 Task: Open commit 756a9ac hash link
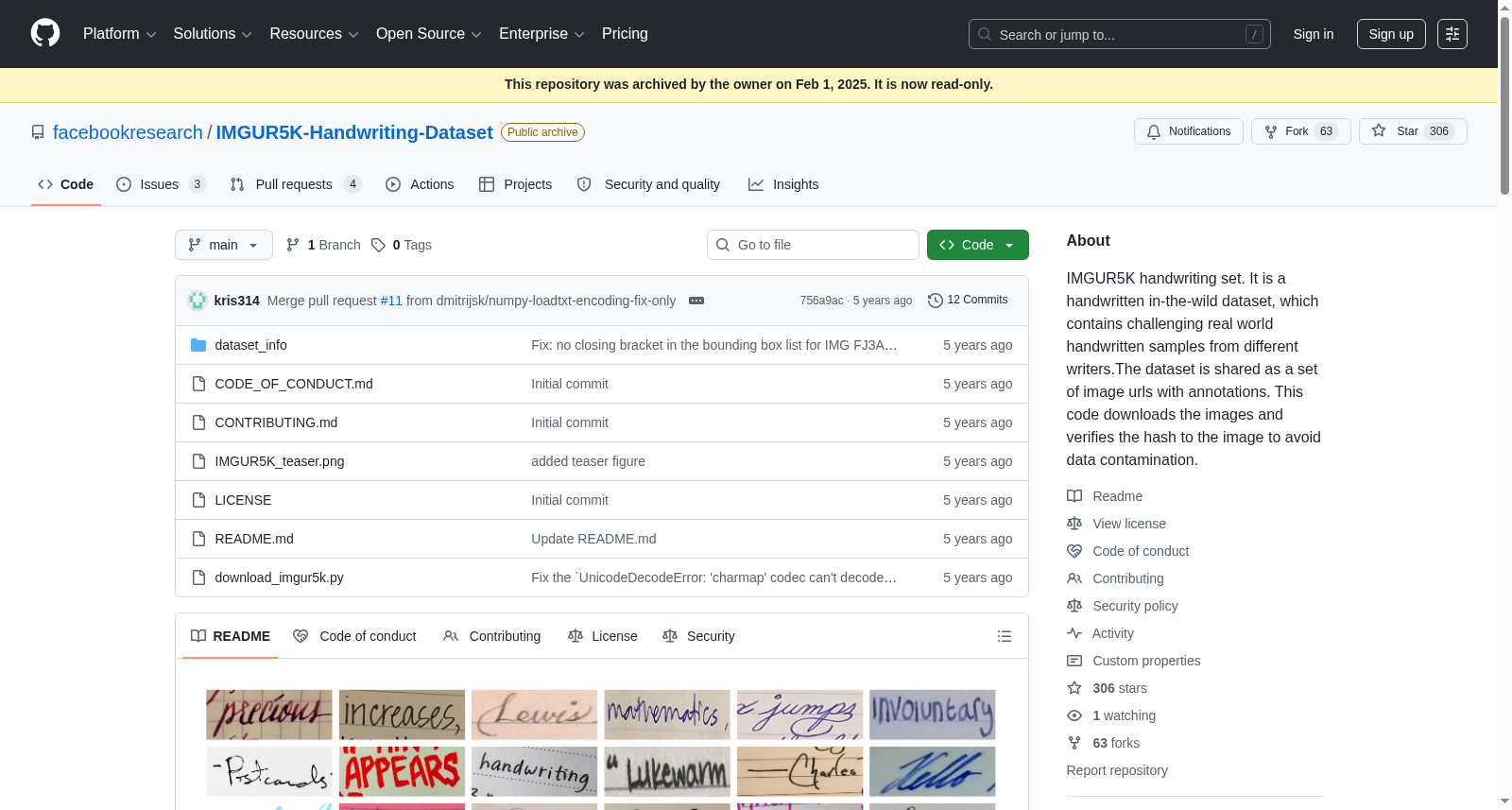822,301
